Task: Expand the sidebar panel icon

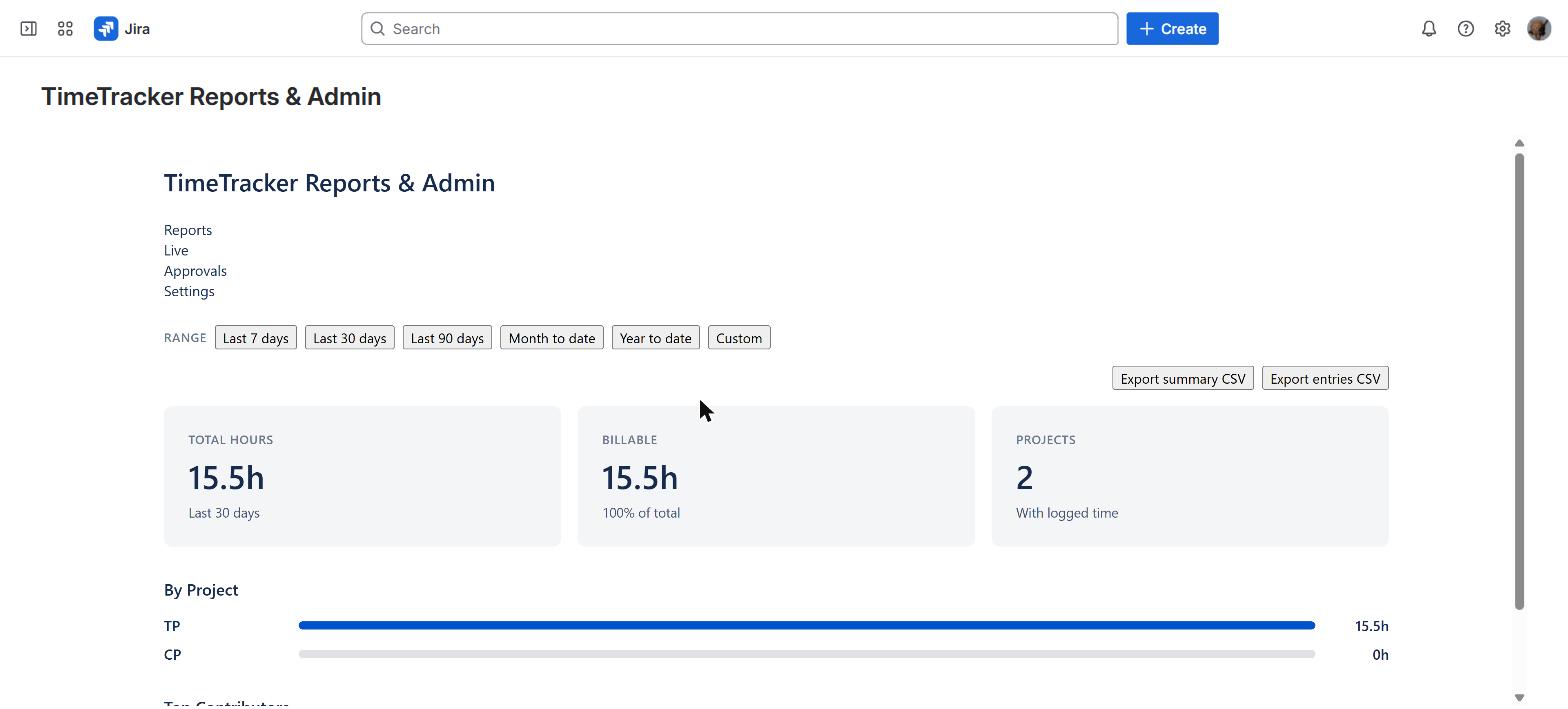Action: click(29, 29)
